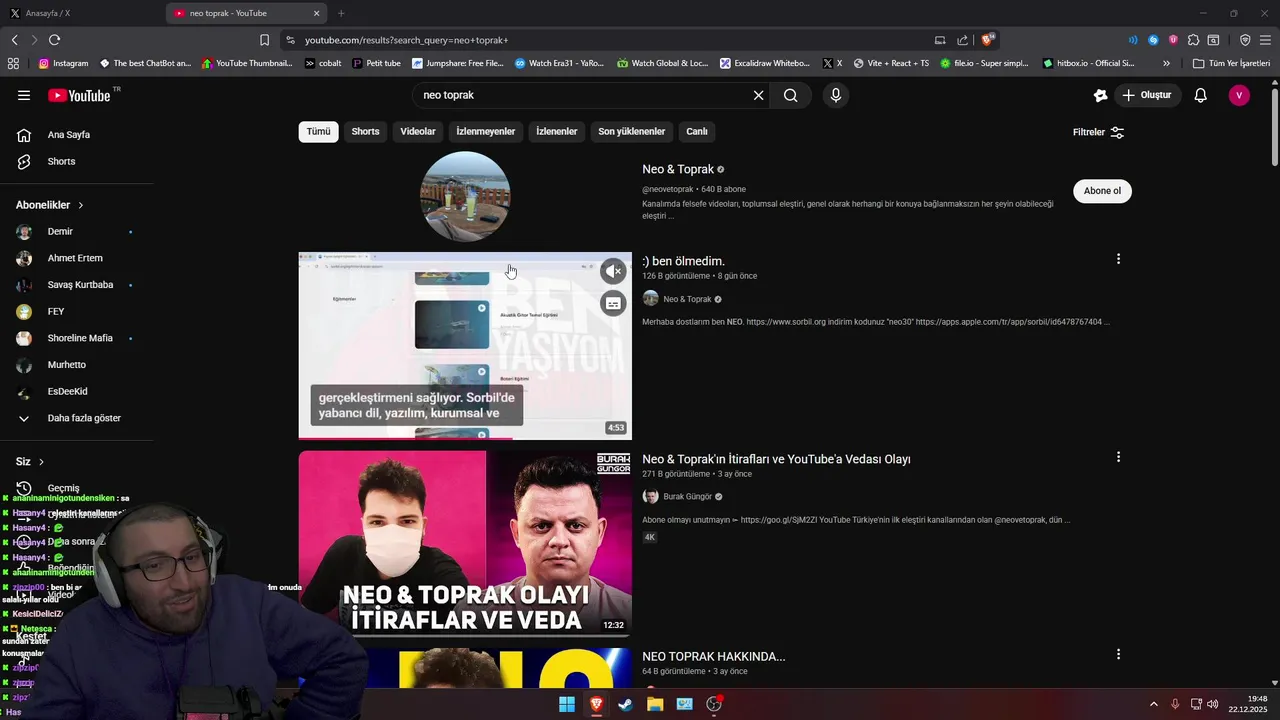The width and height of the screenshot is (1280, 720).
Task: Select the Videolar filter chip
Action: (418, 131)
